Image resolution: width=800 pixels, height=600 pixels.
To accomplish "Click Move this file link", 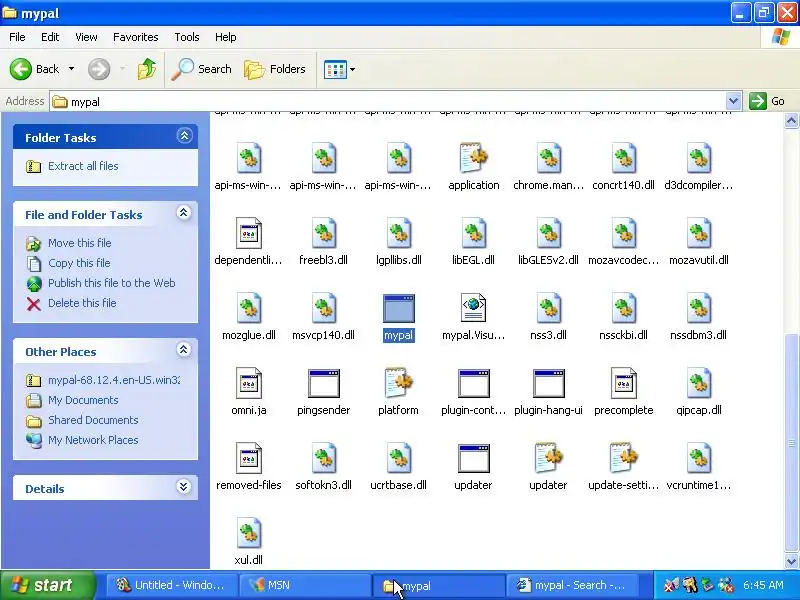I will tap(79, 243).
